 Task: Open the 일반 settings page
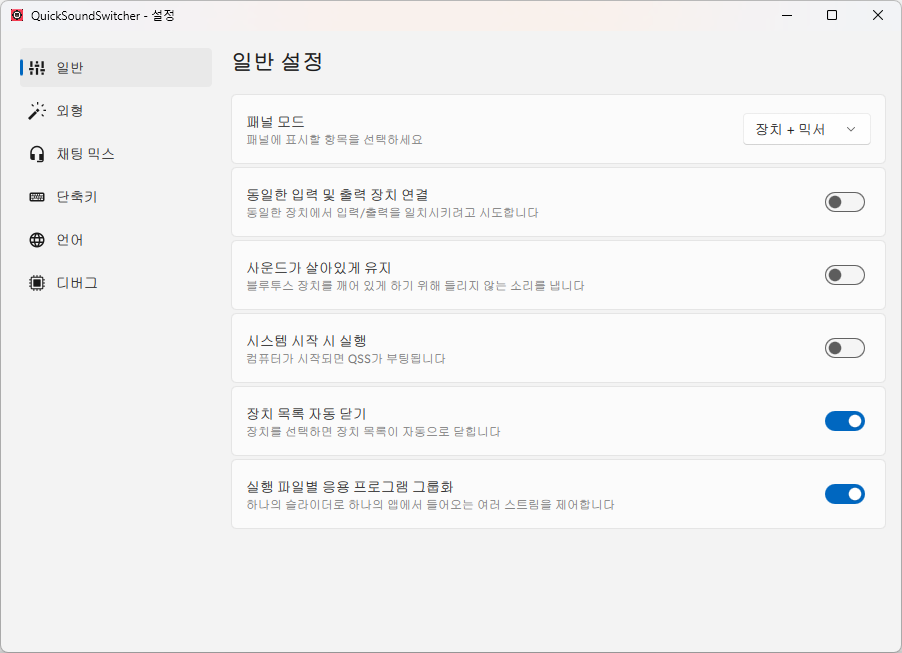116,68
